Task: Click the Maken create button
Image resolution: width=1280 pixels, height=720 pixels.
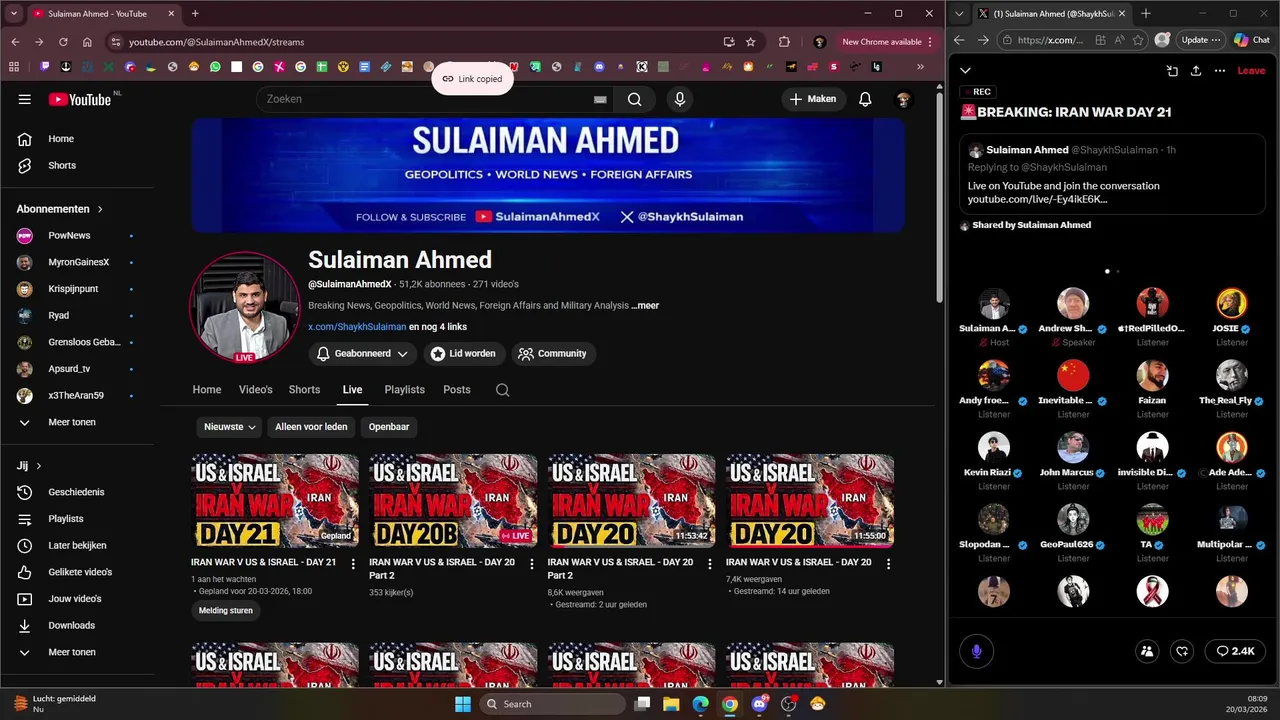Action: tap(813, 99)
